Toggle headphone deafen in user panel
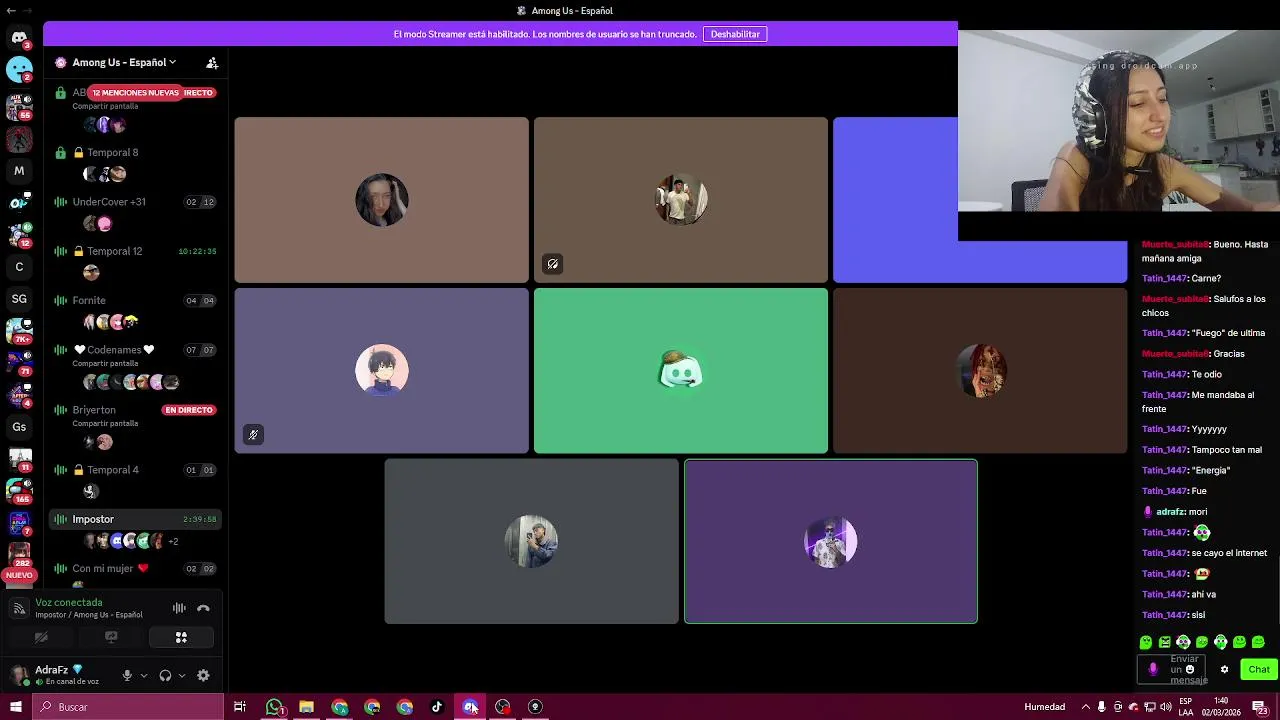 165,676
